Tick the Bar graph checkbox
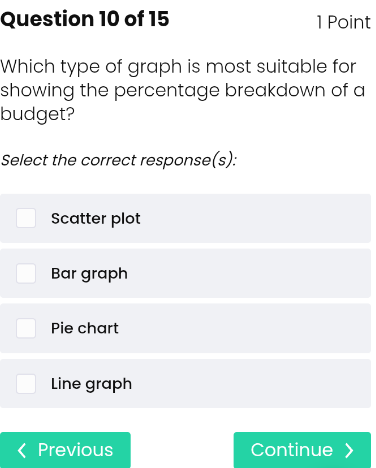 [x=26, y=273]
